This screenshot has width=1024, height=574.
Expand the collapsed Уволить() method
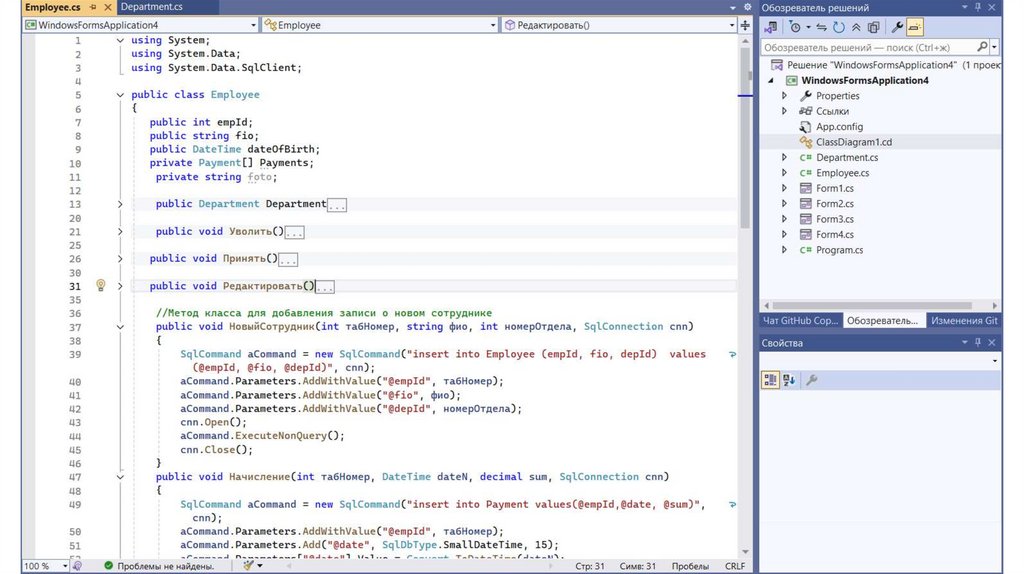pos(121,231)
